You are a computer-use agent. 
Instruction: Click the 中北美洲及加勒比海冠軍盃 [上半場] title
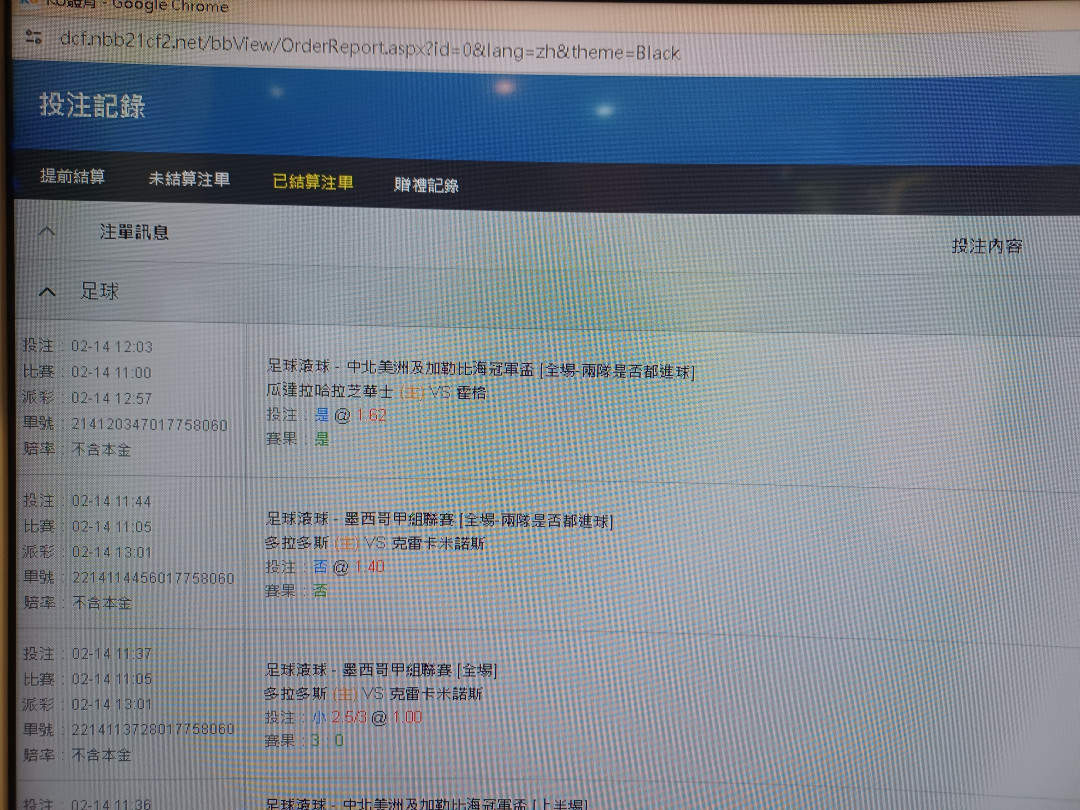coord(465,803)
